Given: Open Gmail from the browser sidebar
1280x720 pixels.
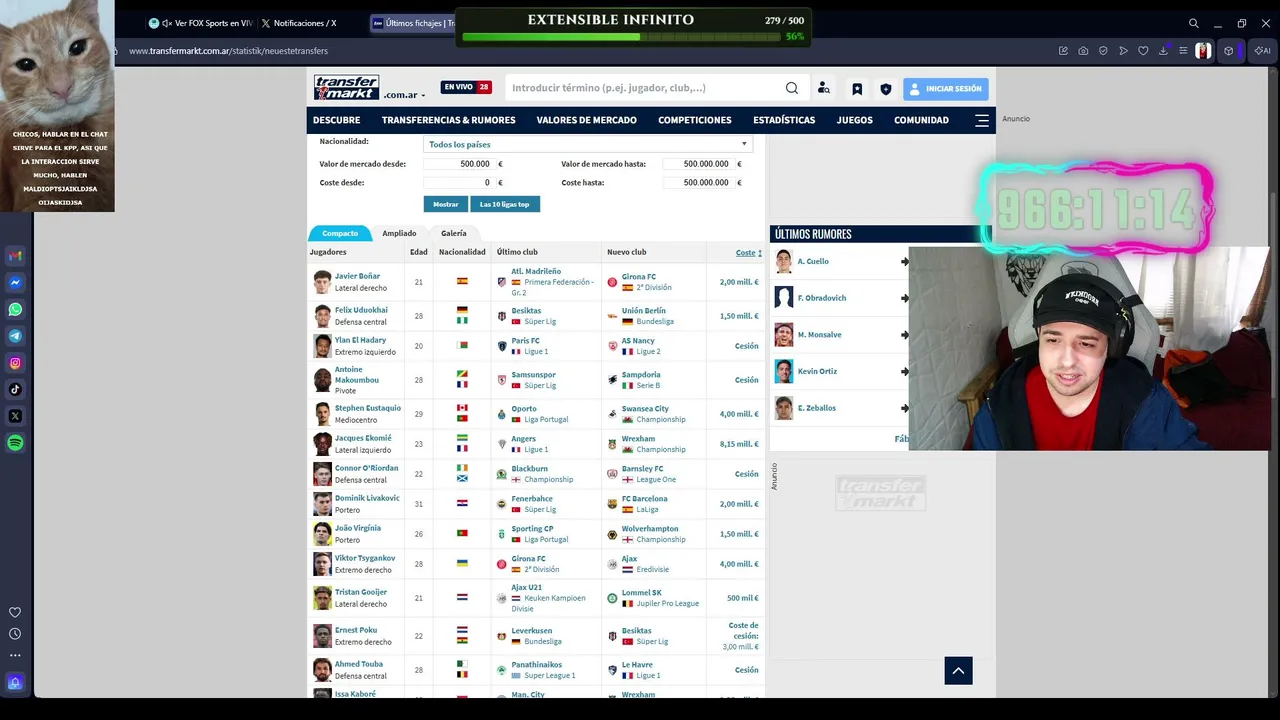Looking at the screenshot, I should coord(15,257).
